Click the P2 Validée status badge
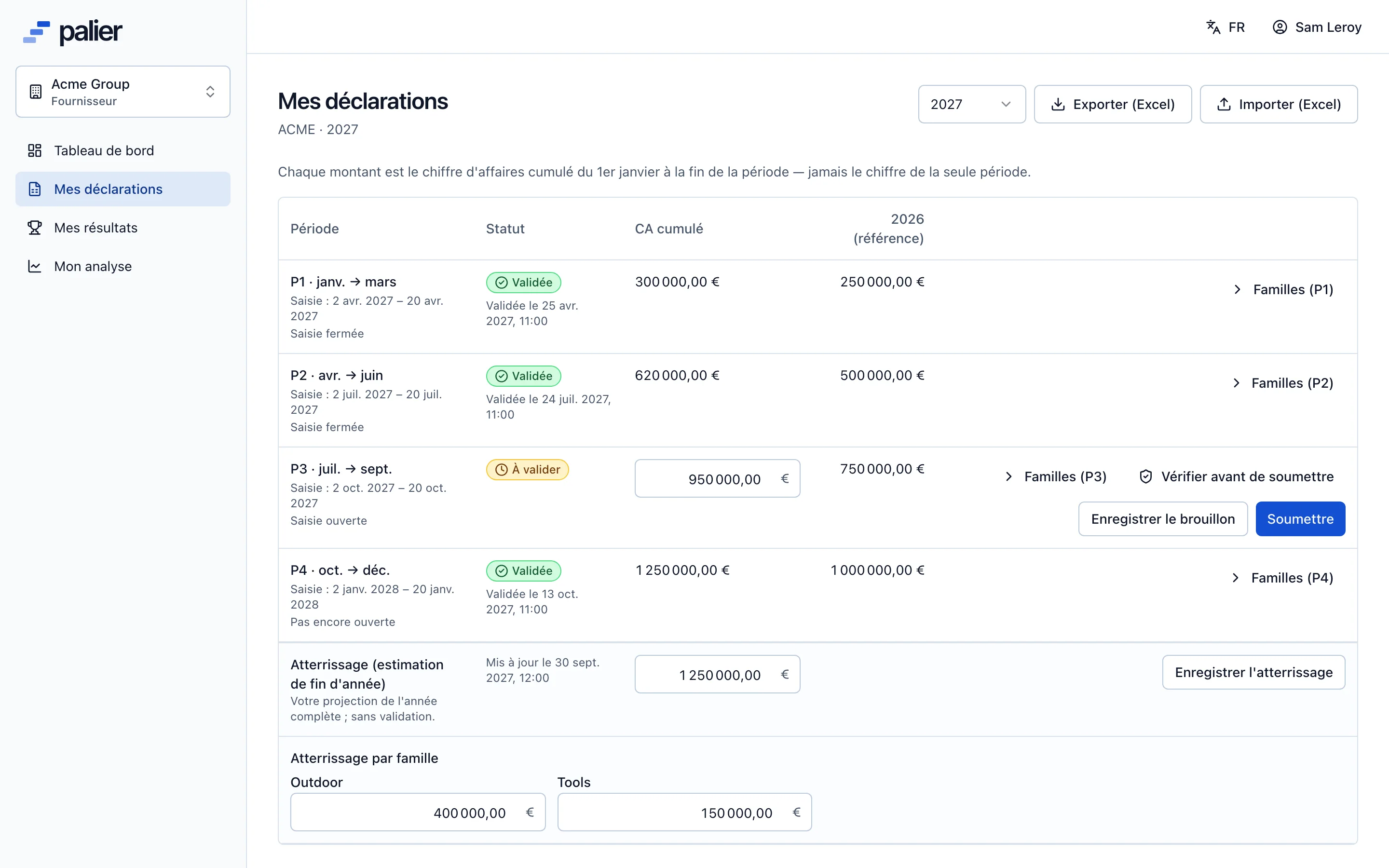Image resolution: width=1389 pixels, height=868 pixels. click(523, 376)
